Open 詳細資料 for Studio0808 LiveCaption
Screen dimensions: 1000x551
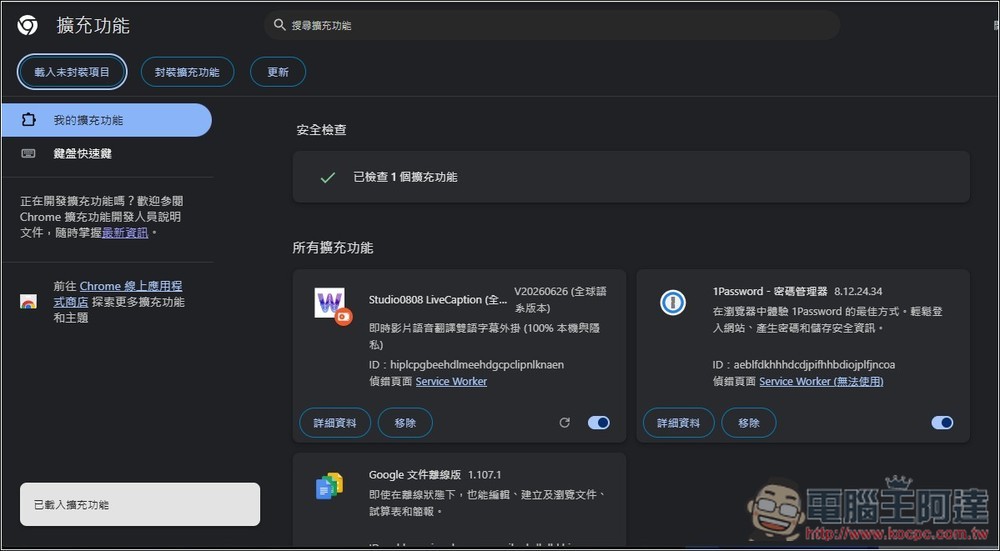pos(335,423)
